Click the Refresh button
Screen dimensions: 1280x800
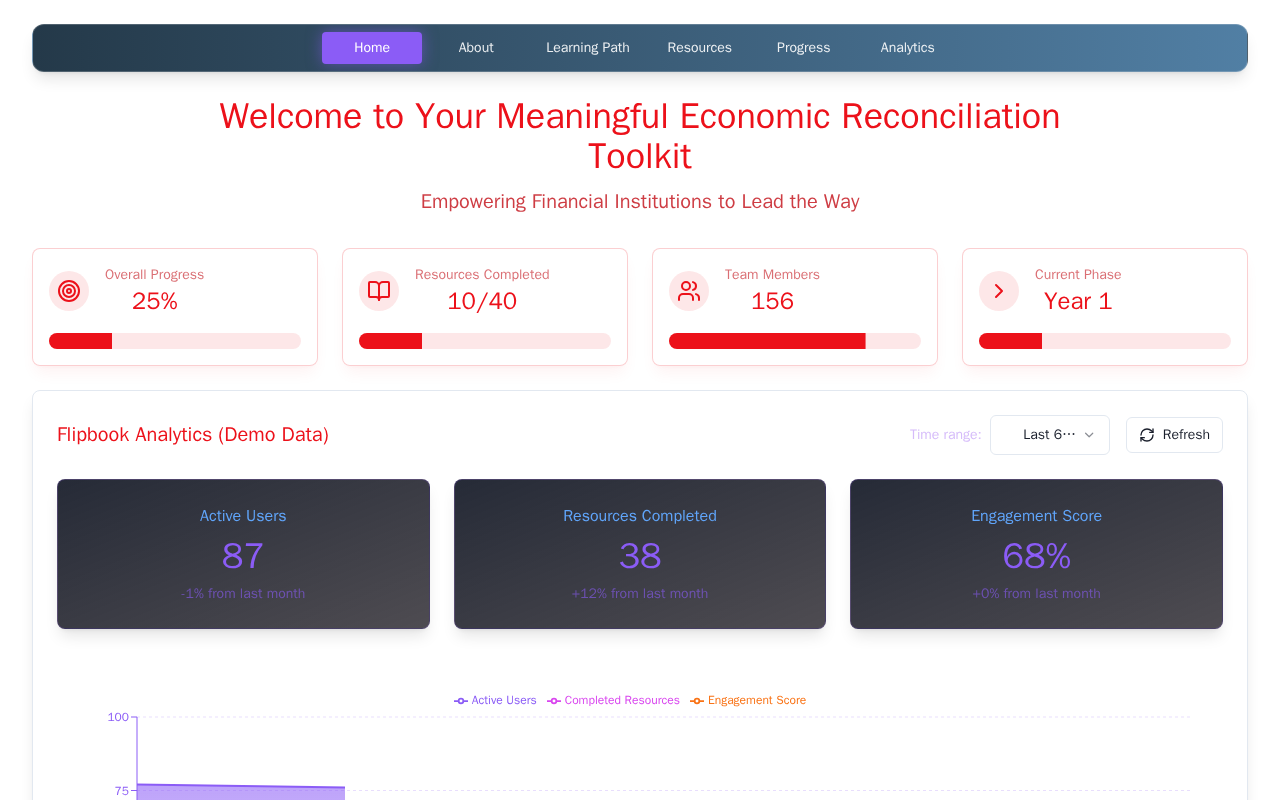[1174, 435]
